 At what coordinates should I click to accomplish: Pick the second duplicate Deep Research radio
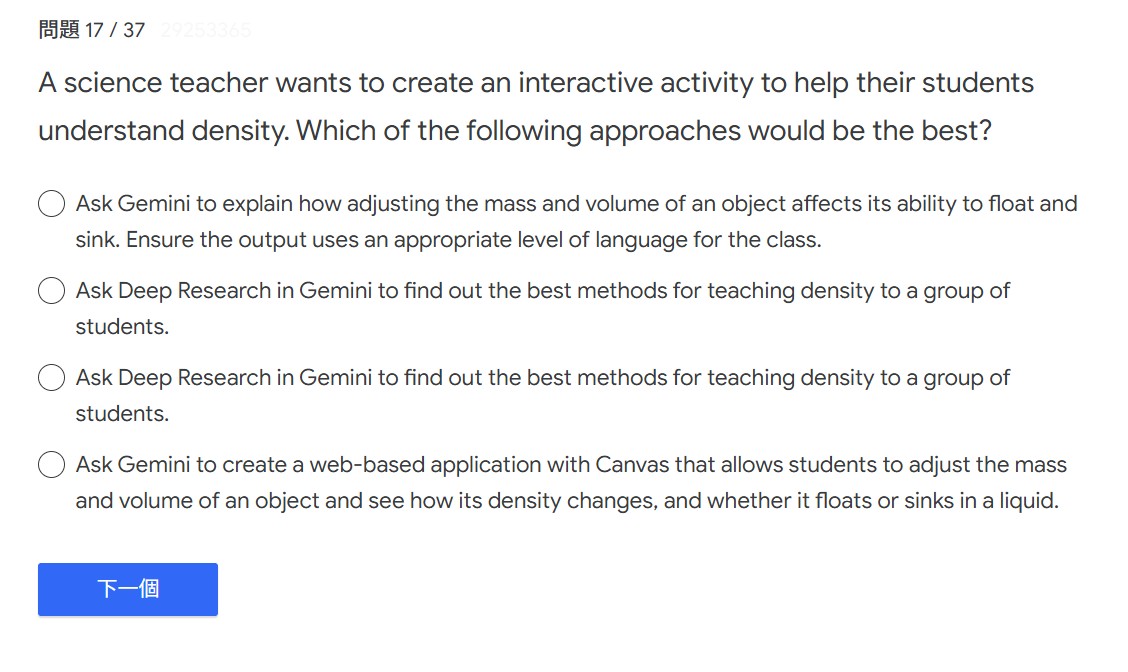point(51,378)
